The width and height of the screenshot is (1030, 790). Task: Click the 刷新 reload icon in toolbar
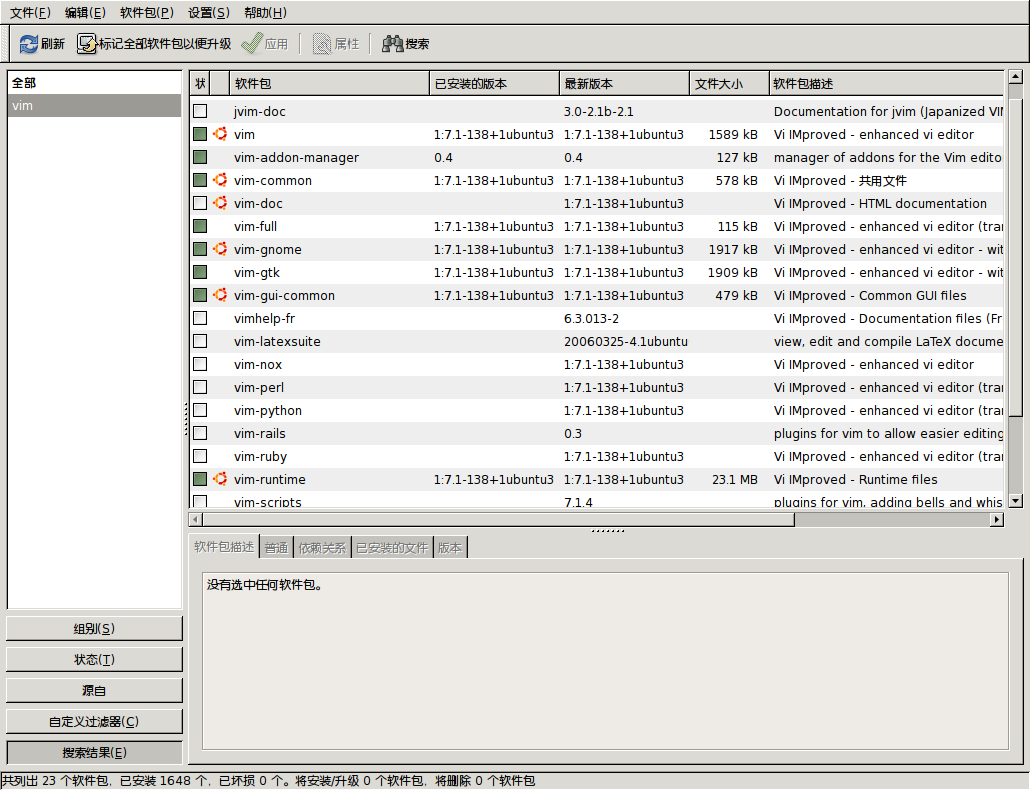coord(29,44)
